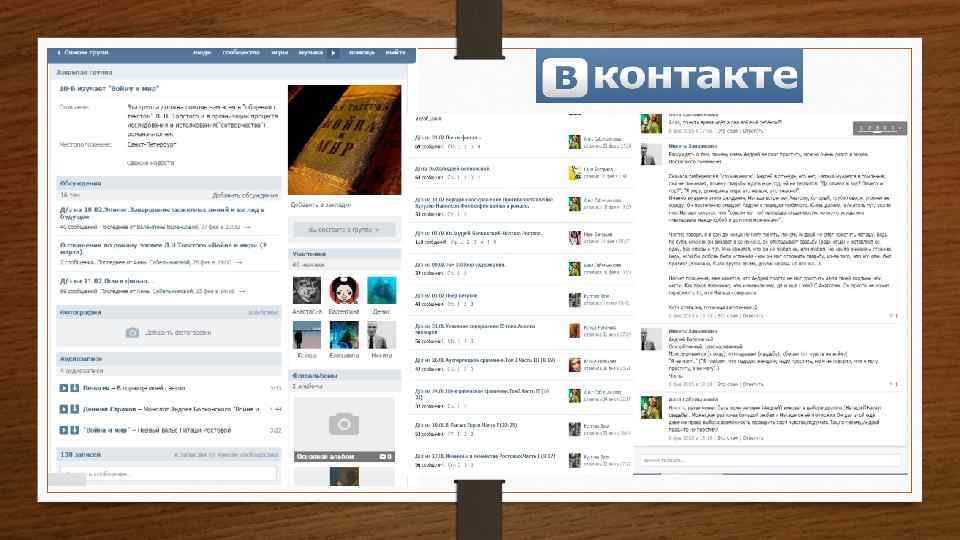
Task: Open the top avatar in the comment thread
Action: click(651, 123)
